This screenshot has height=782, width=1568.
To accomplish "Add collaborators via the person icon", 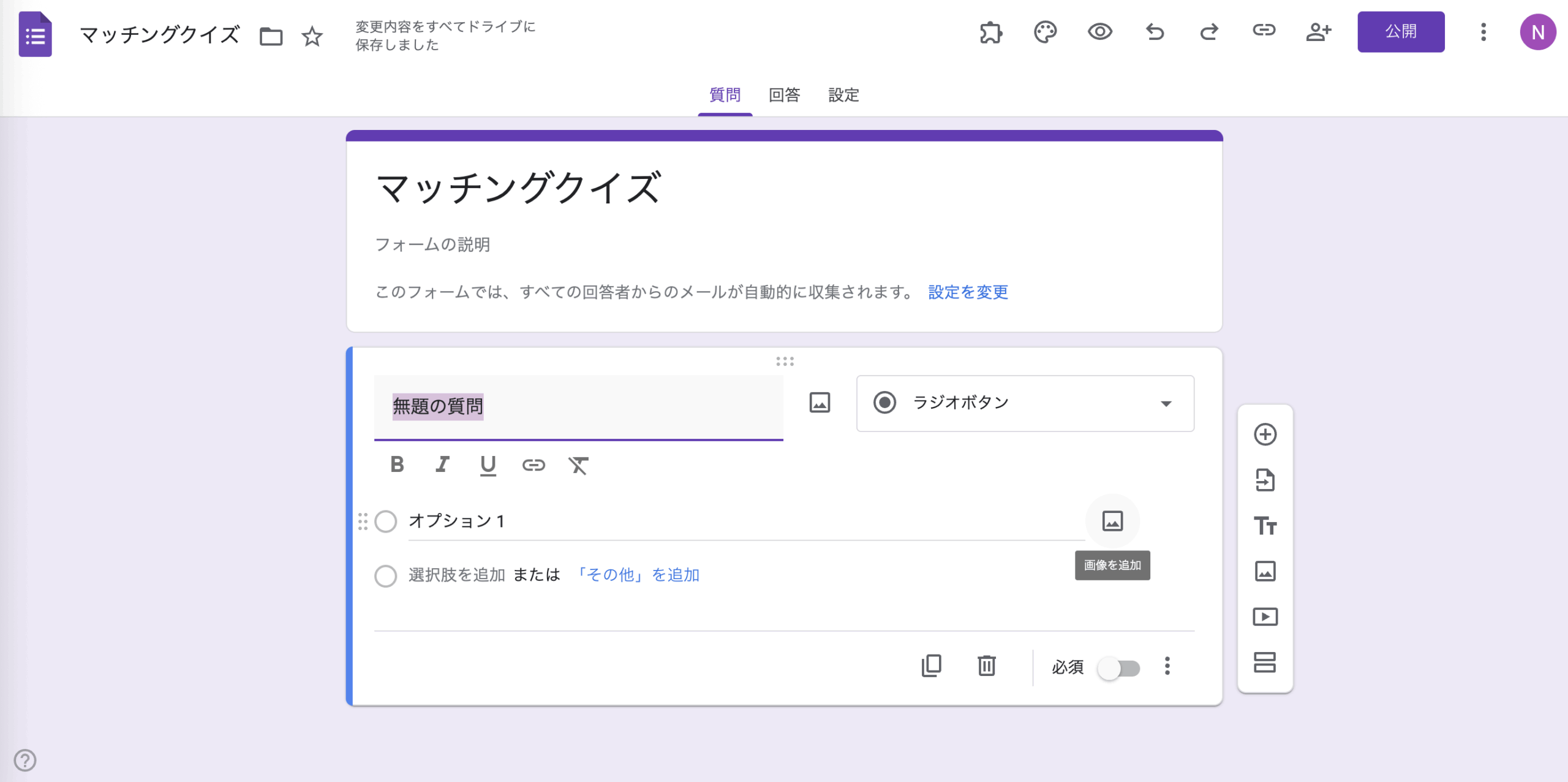I will point(1318,32).
